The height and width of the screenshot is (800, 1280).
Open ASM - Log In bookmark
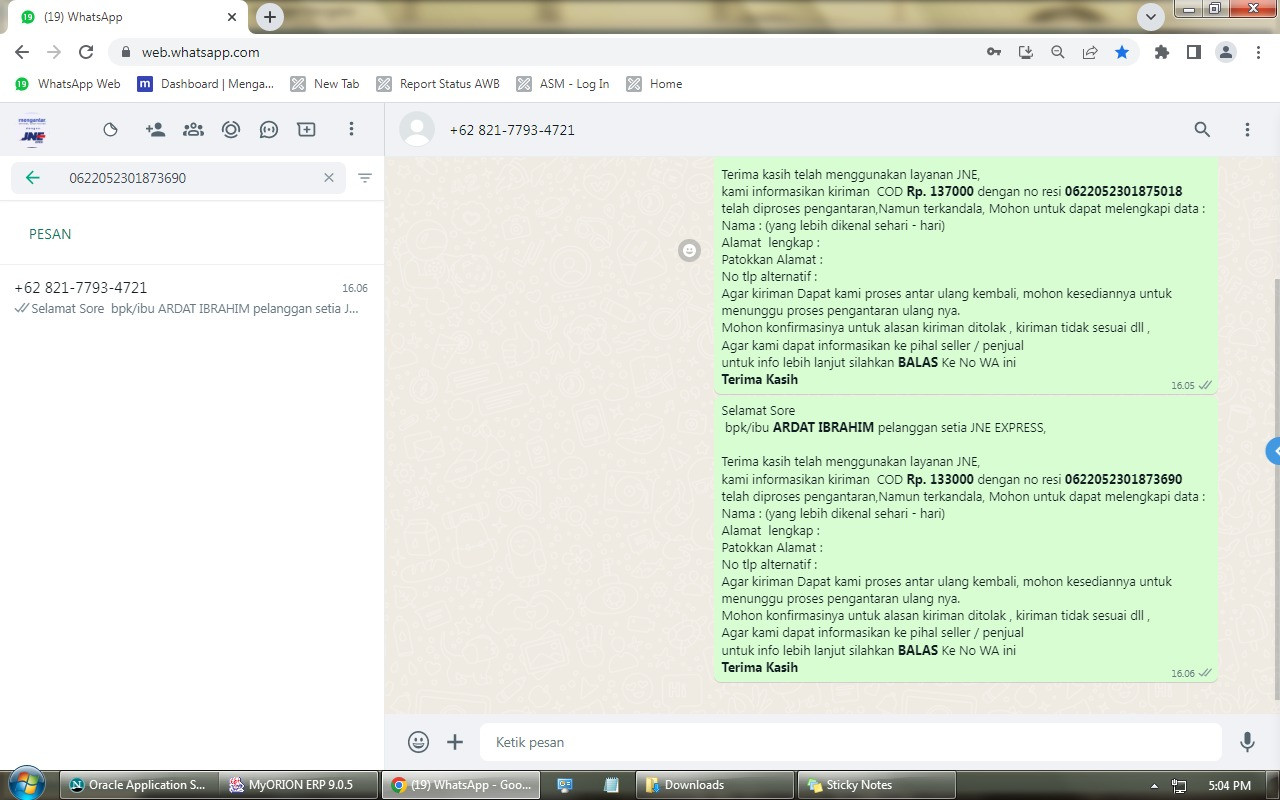click(x=563, y=84)
